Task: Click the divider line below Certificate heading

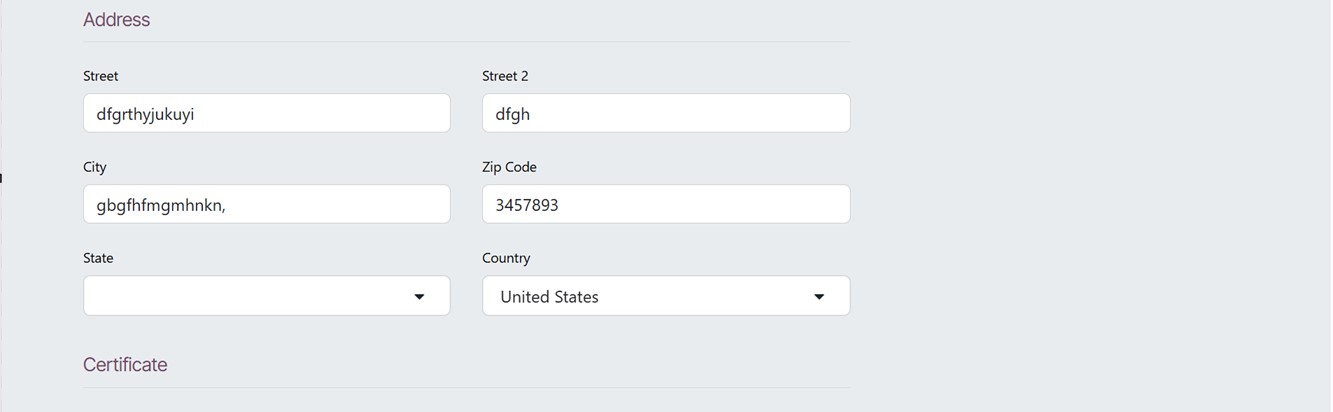Action: pyautogui.click(x=466, y=387)
